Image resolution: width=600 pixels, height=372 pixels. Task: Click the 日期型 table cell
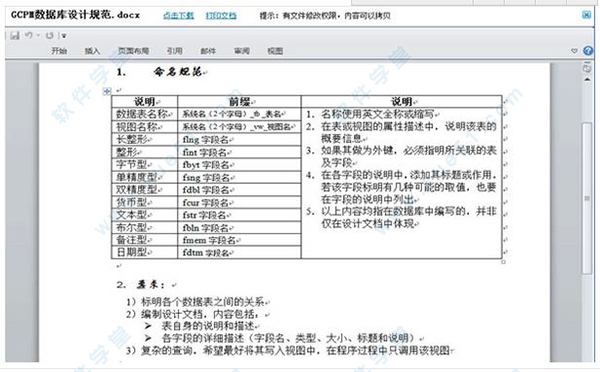click(145, 253)
